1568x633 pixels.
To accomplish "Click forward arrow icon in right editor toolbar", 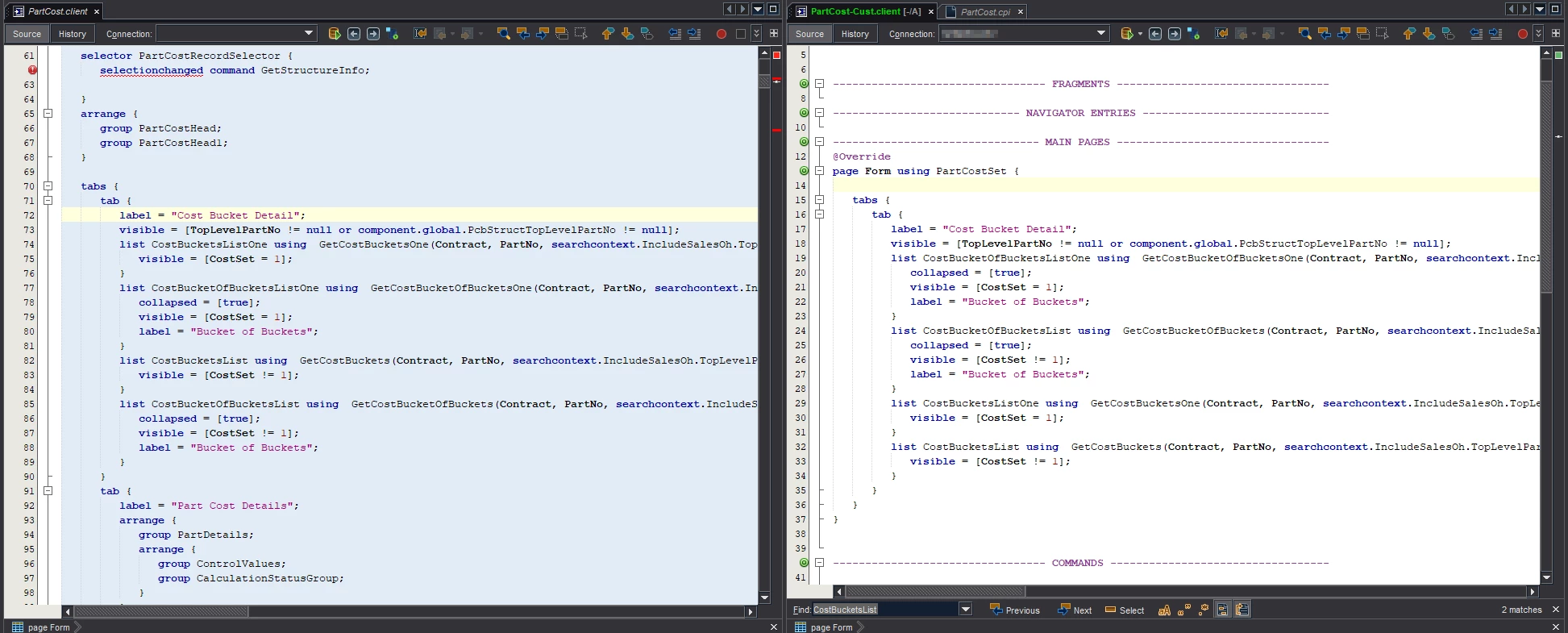I will click(1175, 34).
